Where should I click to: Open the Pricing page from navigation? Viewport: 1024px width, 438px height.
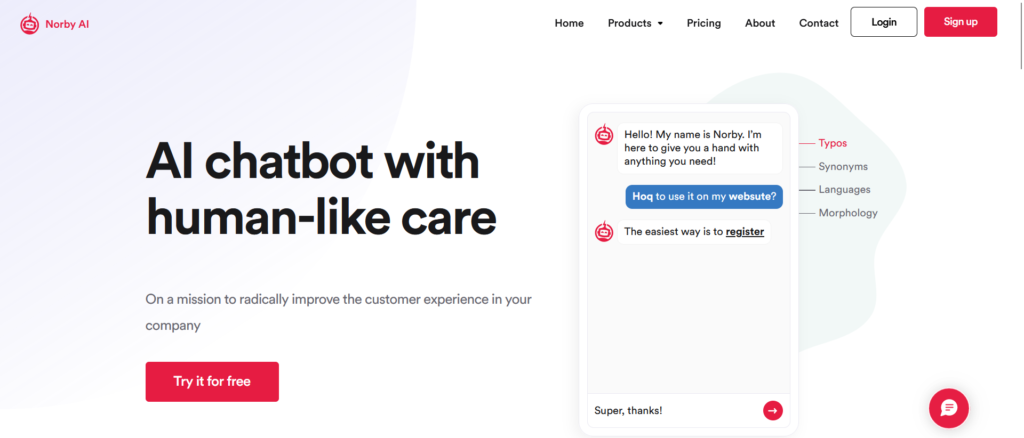[703, 23]
